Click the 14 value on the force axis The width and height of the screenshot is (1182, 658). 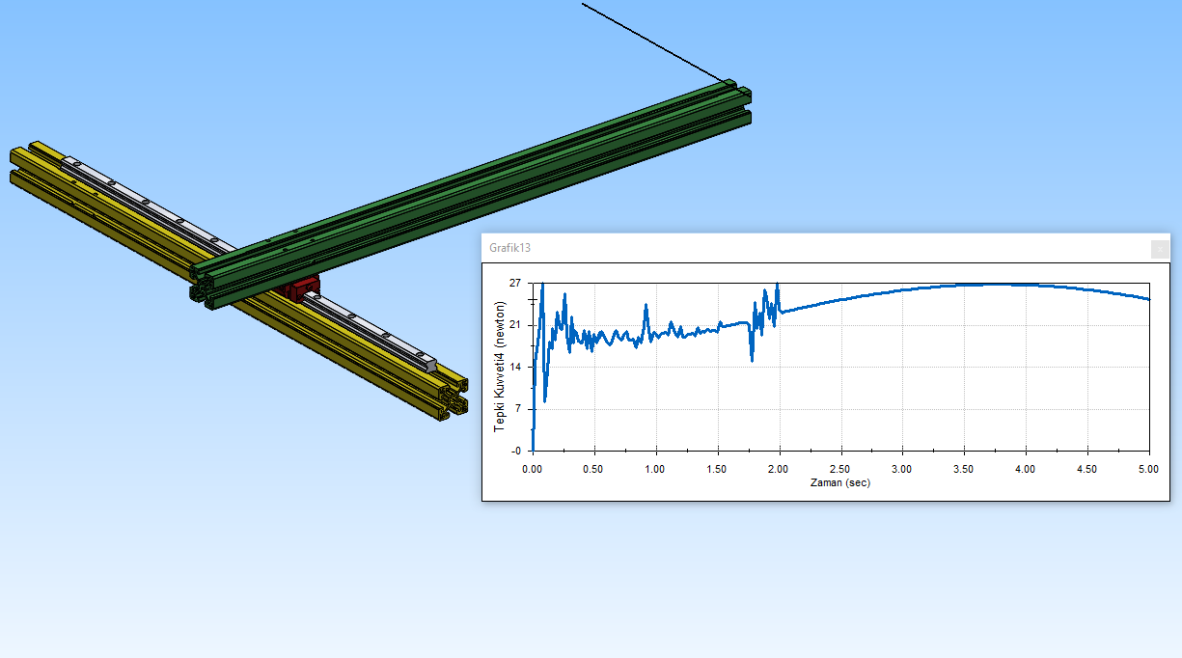(515, 367)
